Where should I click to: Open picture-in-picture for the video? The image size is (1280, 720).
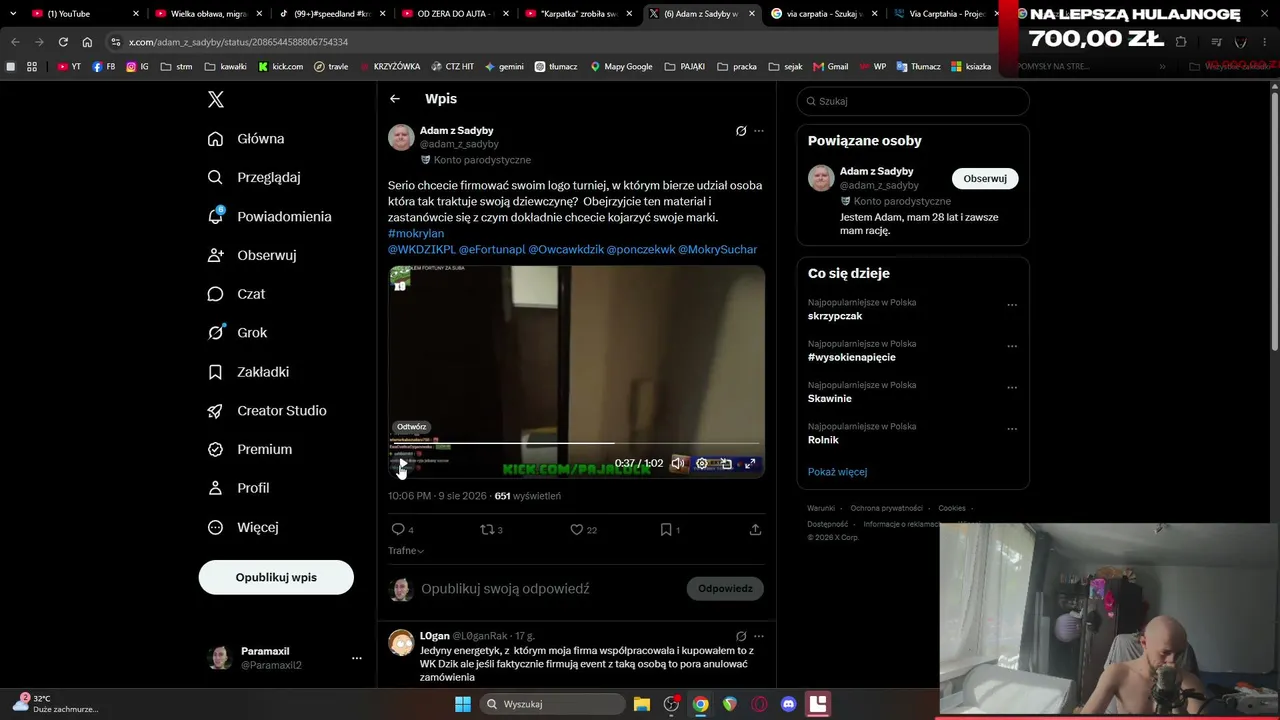click(x=726, y=463)
